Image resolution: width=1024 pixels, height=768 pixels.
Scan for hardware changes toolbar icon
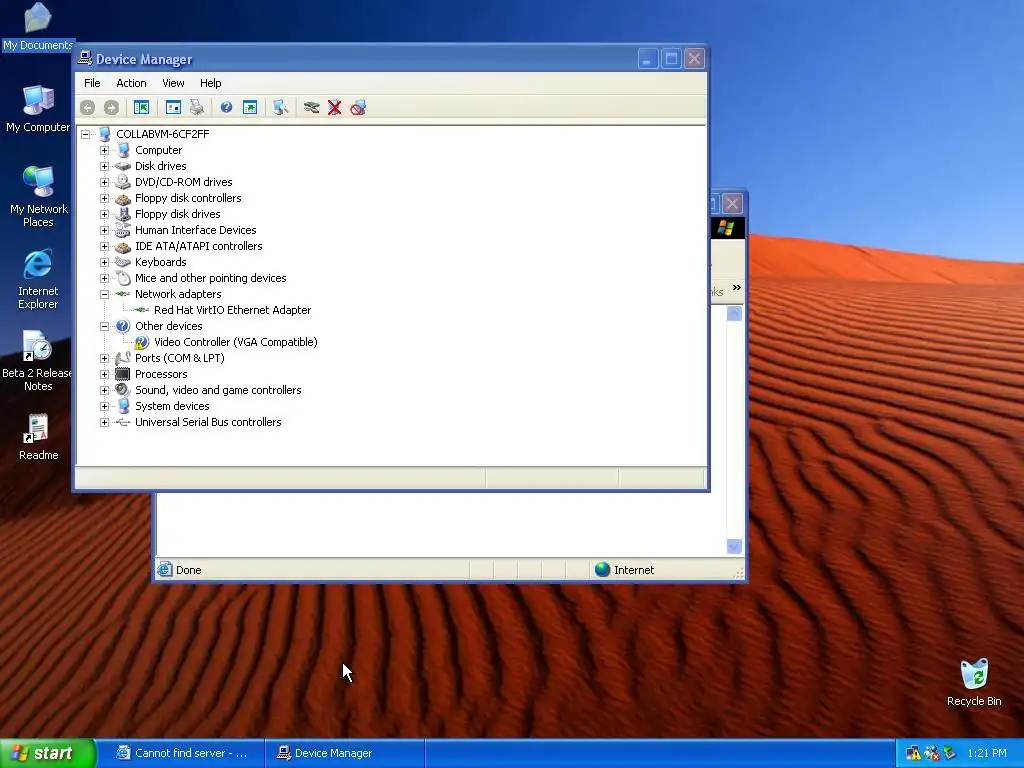point(281,107)
